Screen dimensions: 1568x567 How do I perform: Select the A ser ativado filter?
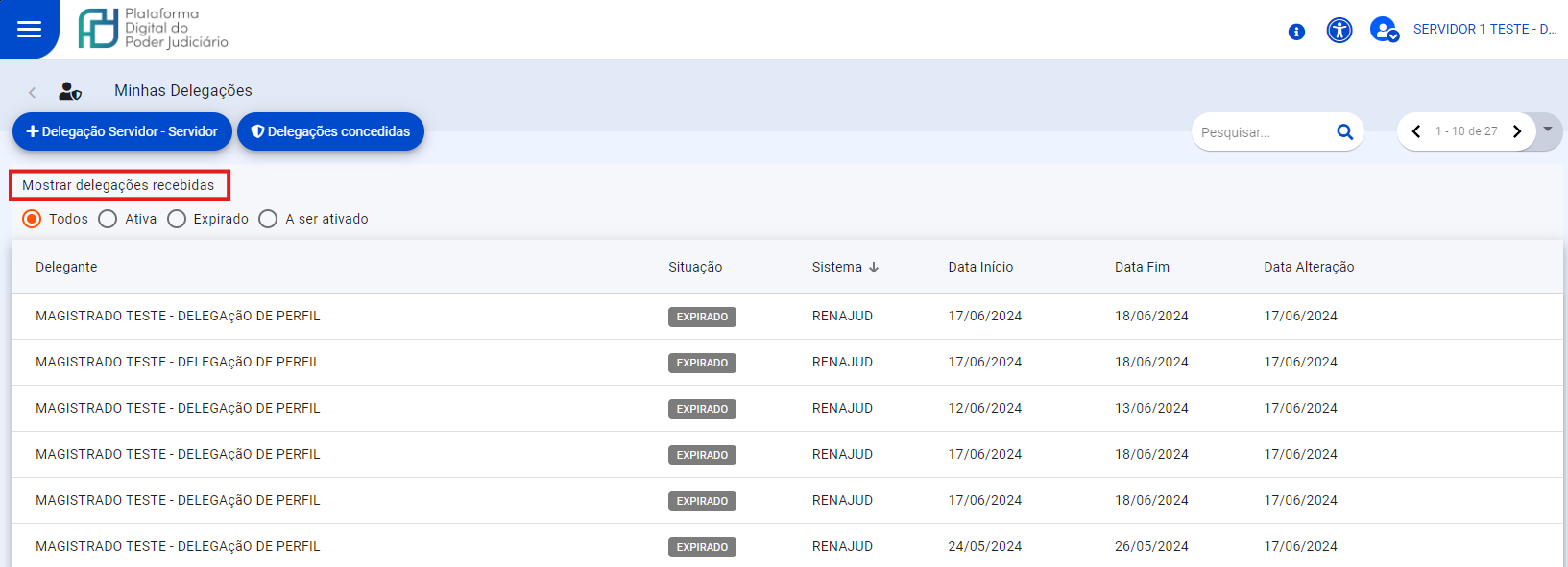coord(268,219)
